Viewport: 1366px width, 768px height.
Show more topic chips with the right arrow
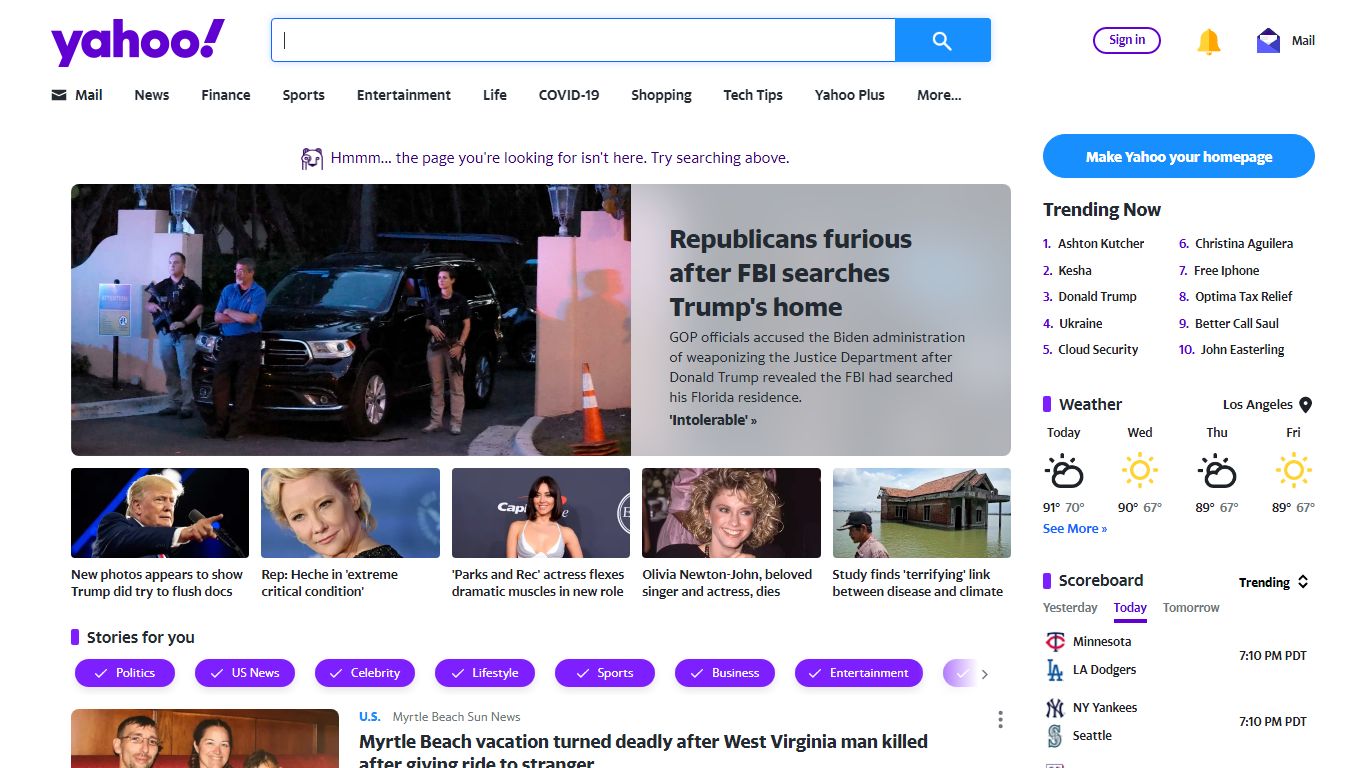point(984,674)
